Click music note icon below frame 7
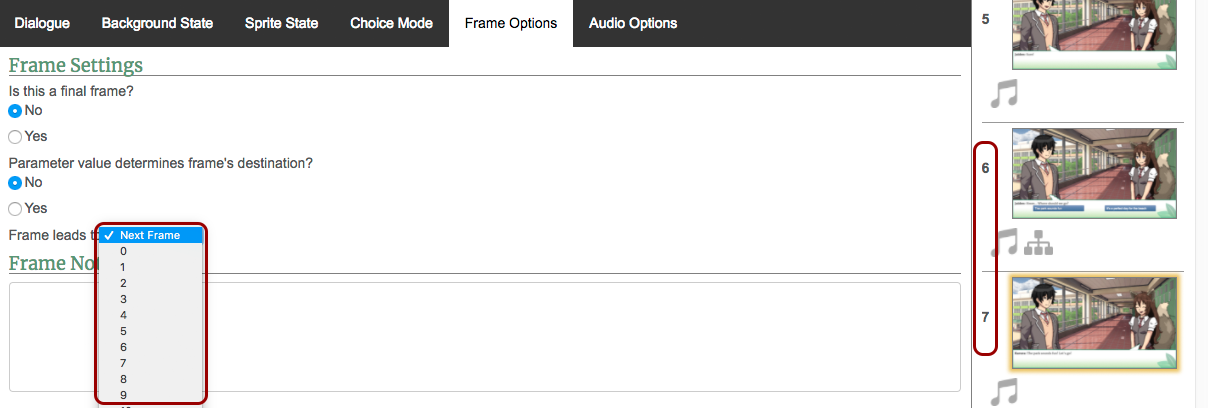 [x=1004, y=391]
